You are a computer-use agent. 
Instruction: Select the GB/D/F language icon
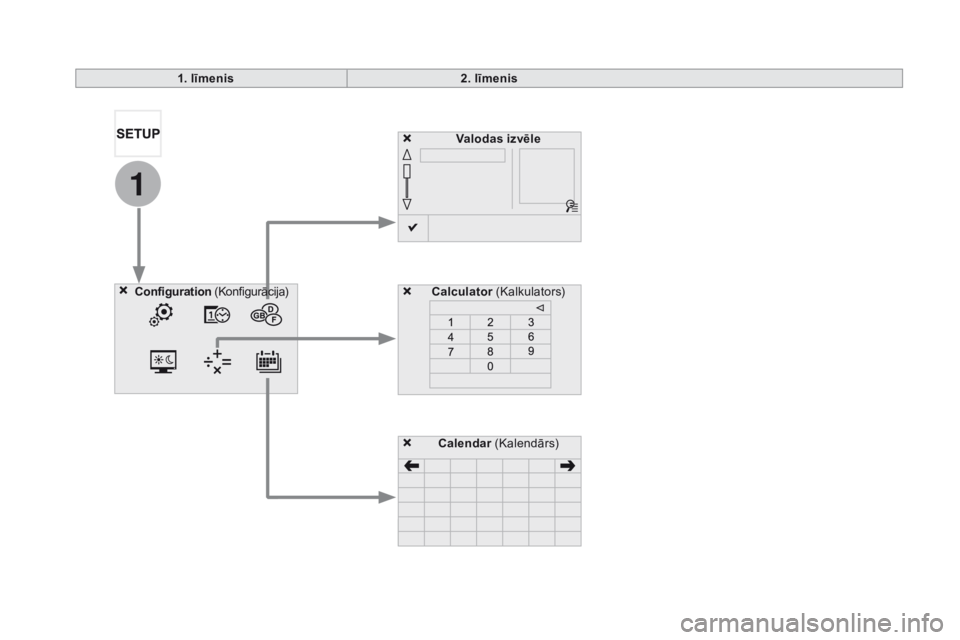tap(267, 314)
